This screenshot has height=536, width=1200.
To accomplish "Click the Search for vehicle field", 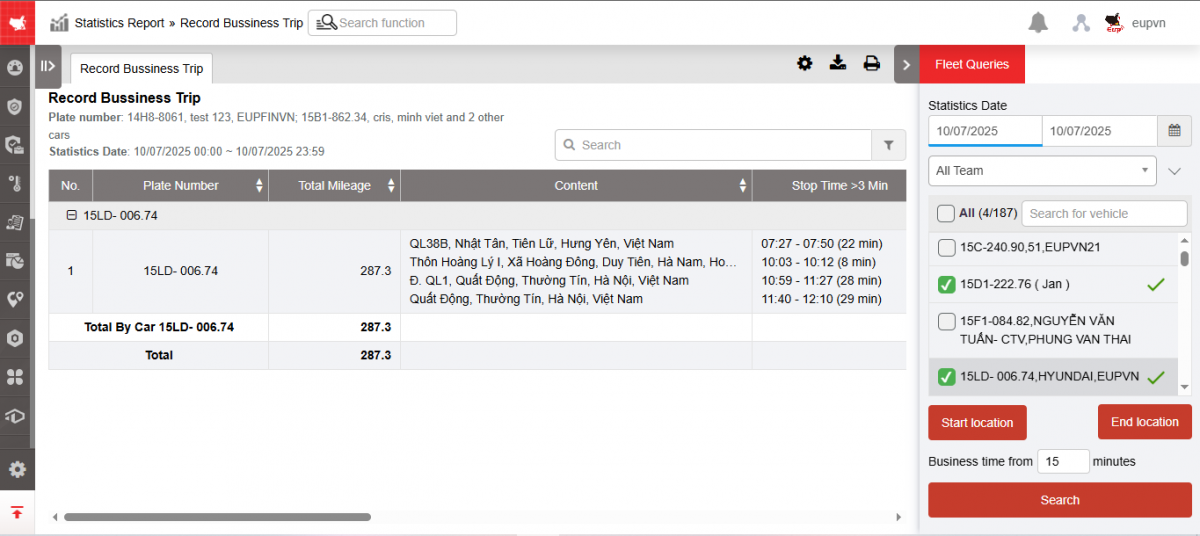I will 1103,213.
